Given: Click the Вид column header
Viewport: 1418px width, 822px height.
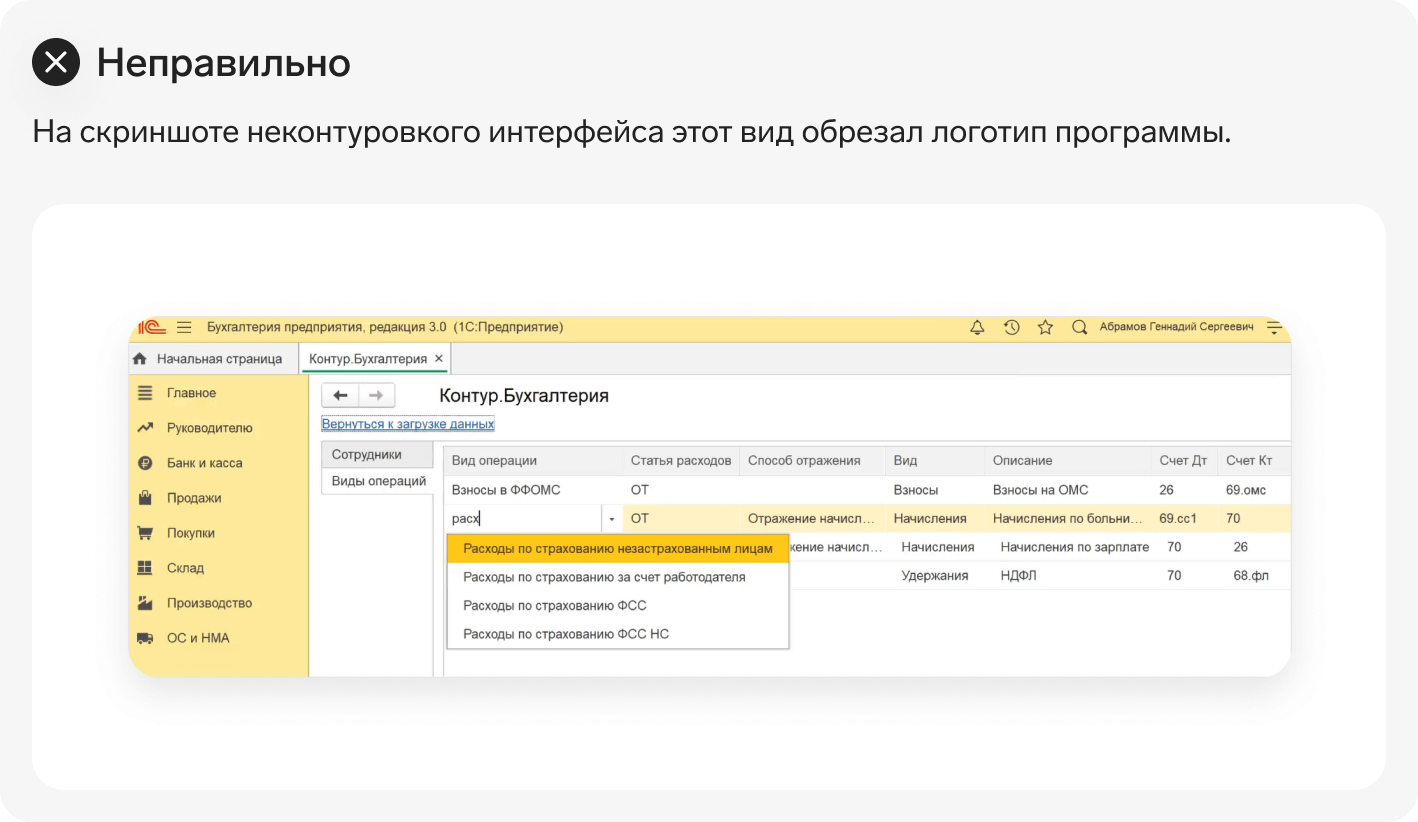Looking at the screenshot, I should pos(935,461).
